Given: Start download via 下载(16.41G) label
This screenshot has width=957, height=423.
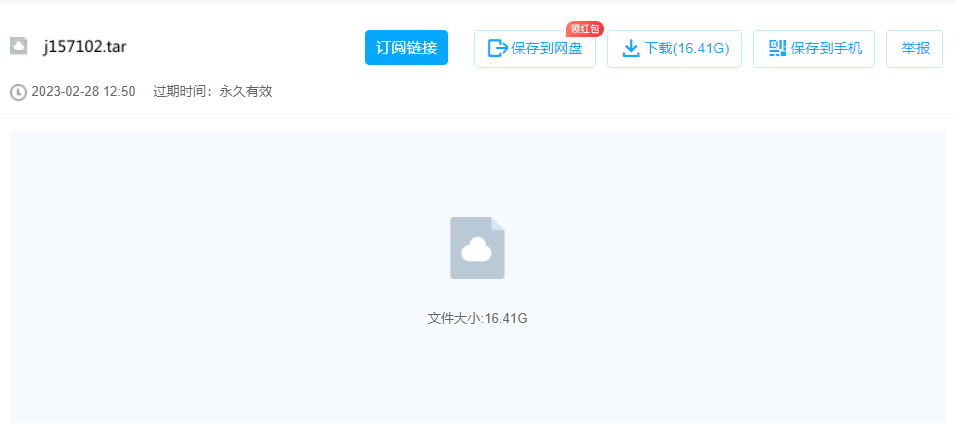Looking at the screenshot, I should click(x=687, y=48).
